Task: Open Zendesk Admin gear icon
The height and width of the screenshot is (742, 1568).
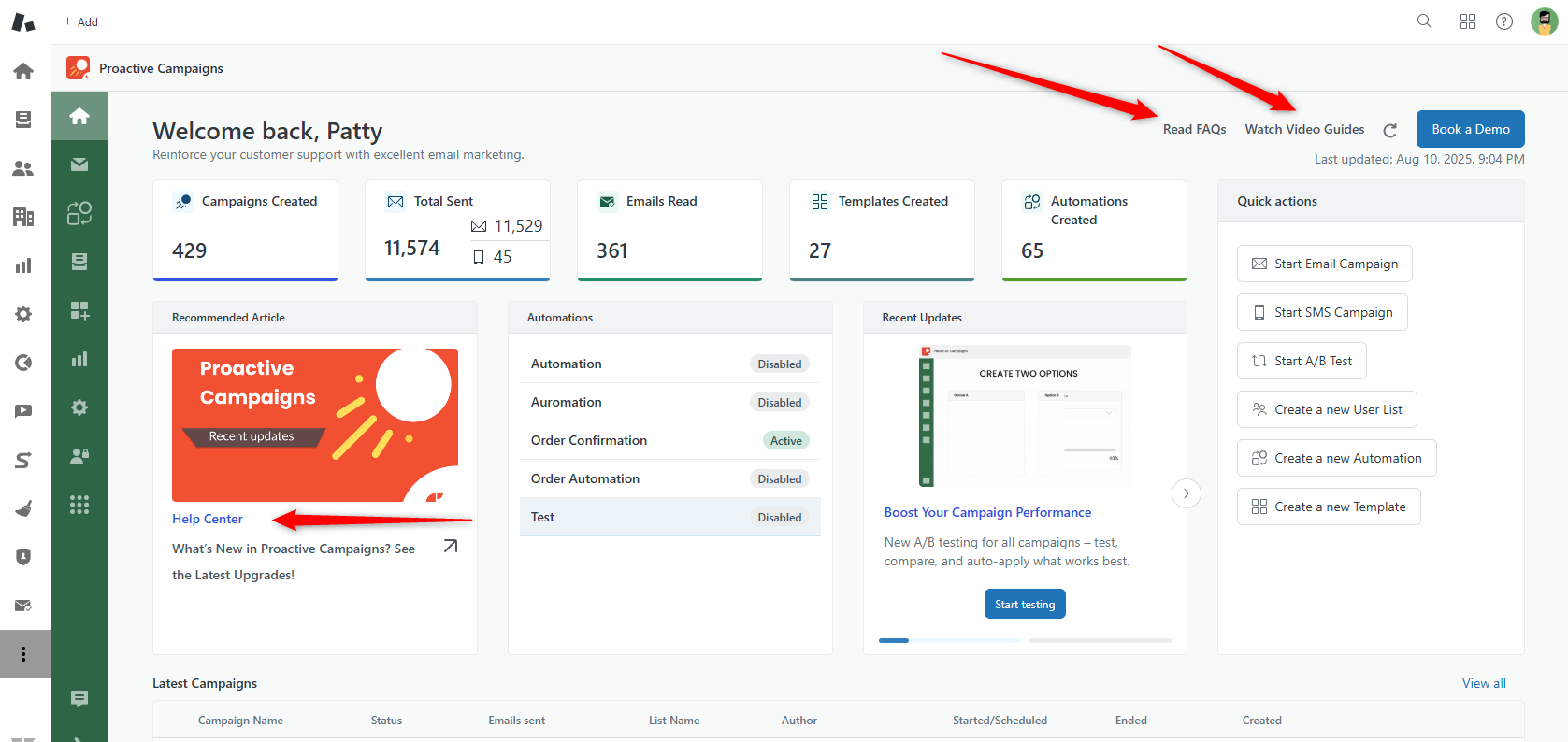Action: [x=23, y=314]
